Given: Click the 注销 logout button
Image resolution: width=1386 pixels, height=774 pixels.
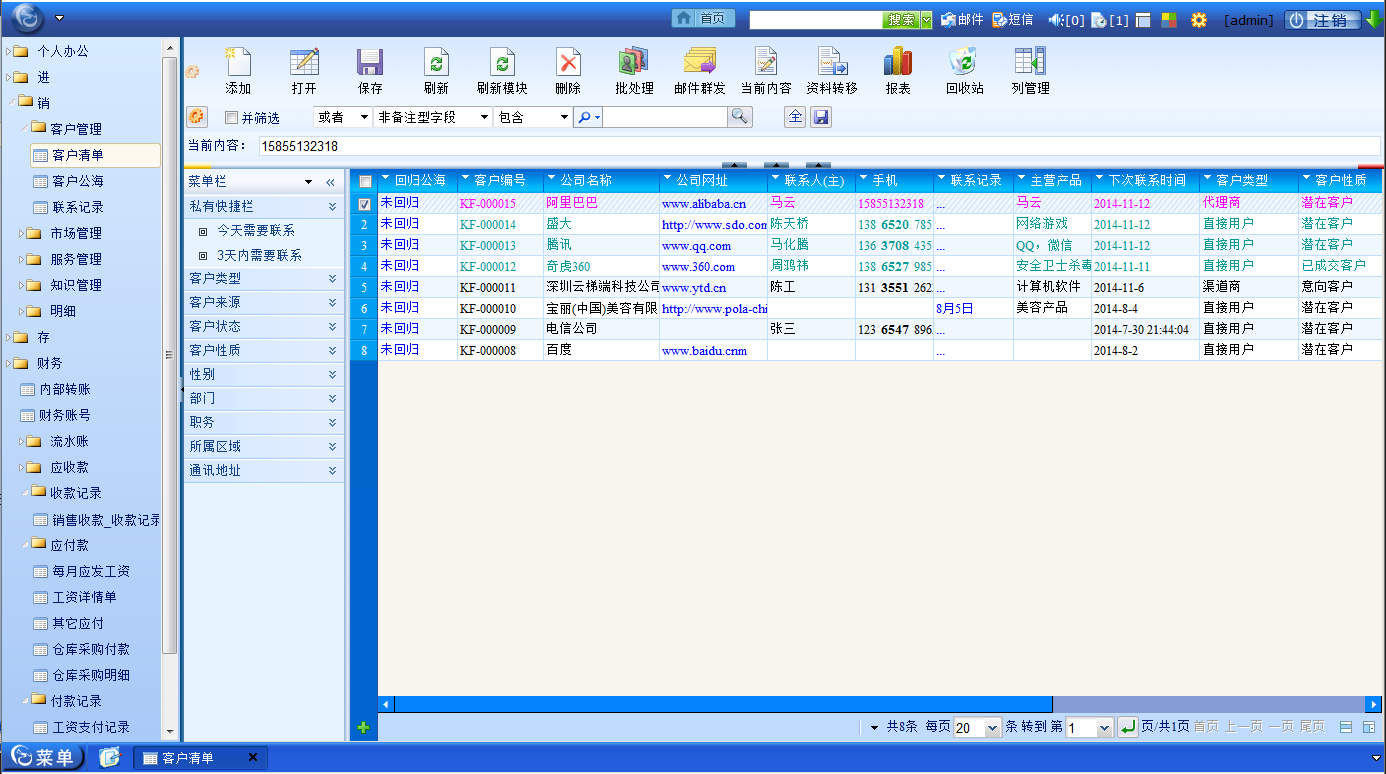Looking at the screenshot, I should coord(1322,20).
